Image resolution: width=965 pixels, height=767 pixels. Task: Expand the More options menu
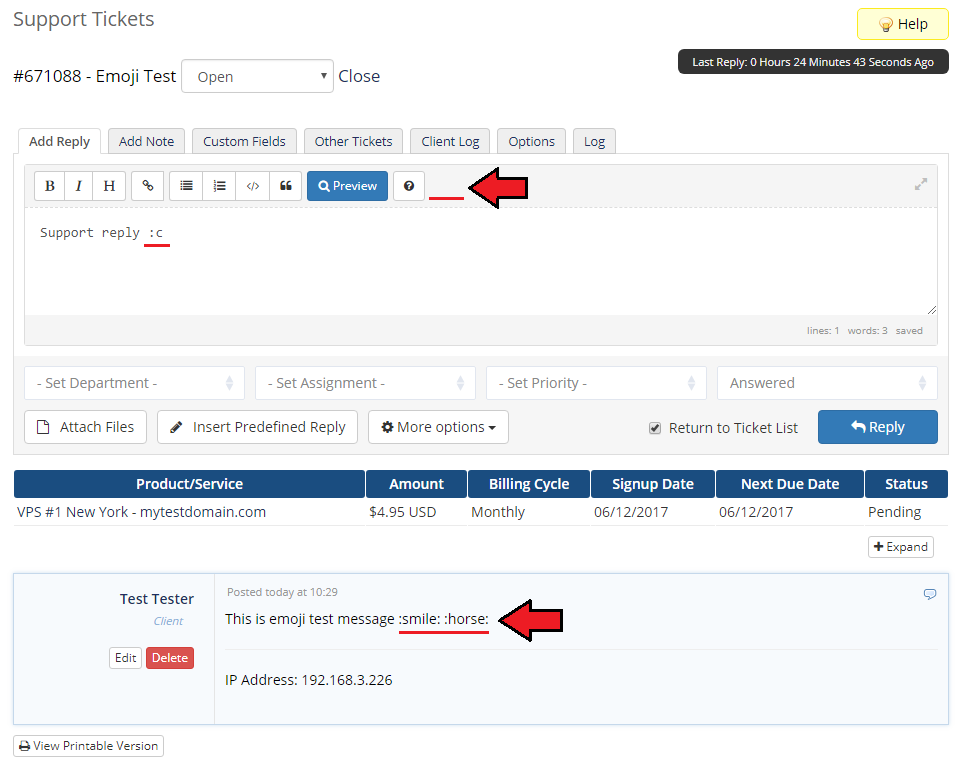[438, 427]
